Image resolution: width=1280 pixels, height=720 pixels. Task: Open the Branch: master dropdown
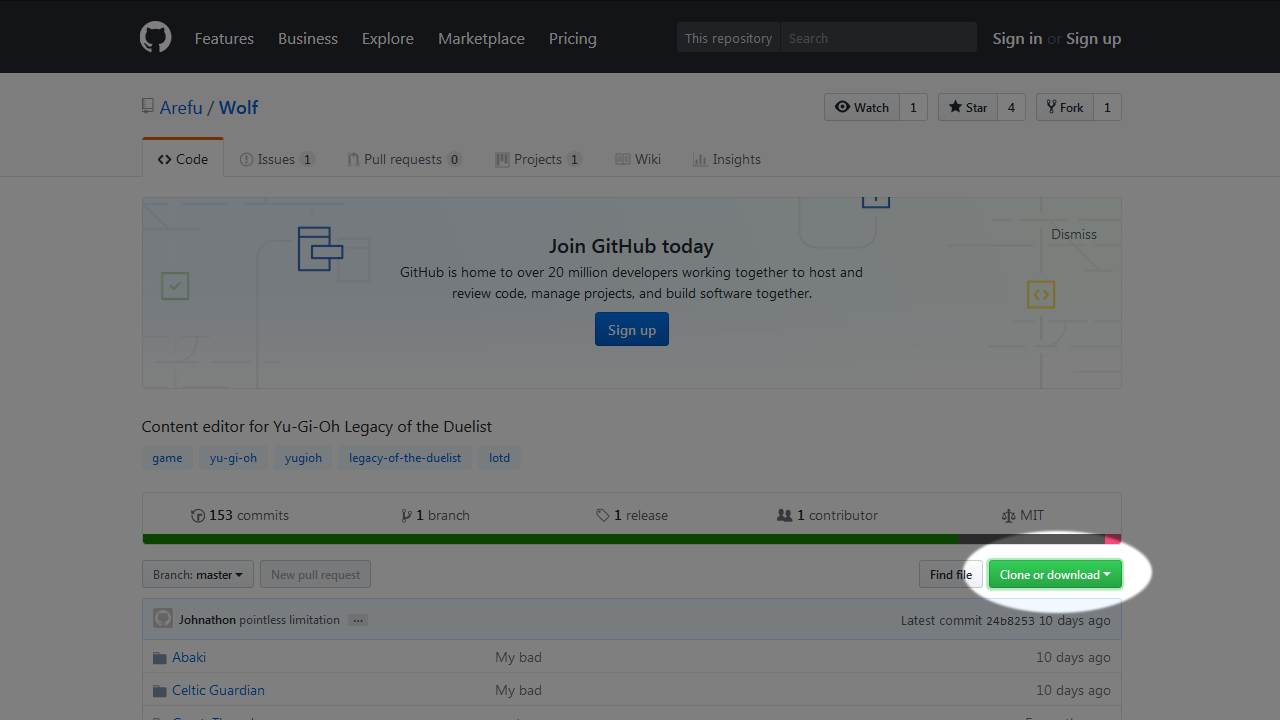click(198, 575)
